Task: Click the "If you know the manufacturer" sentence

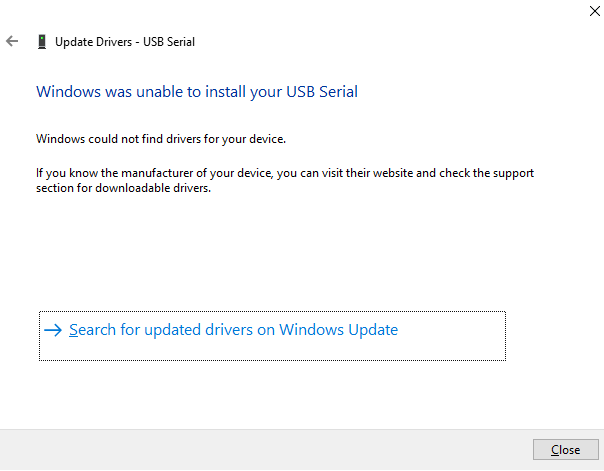Action: click(x=285, y=173)
